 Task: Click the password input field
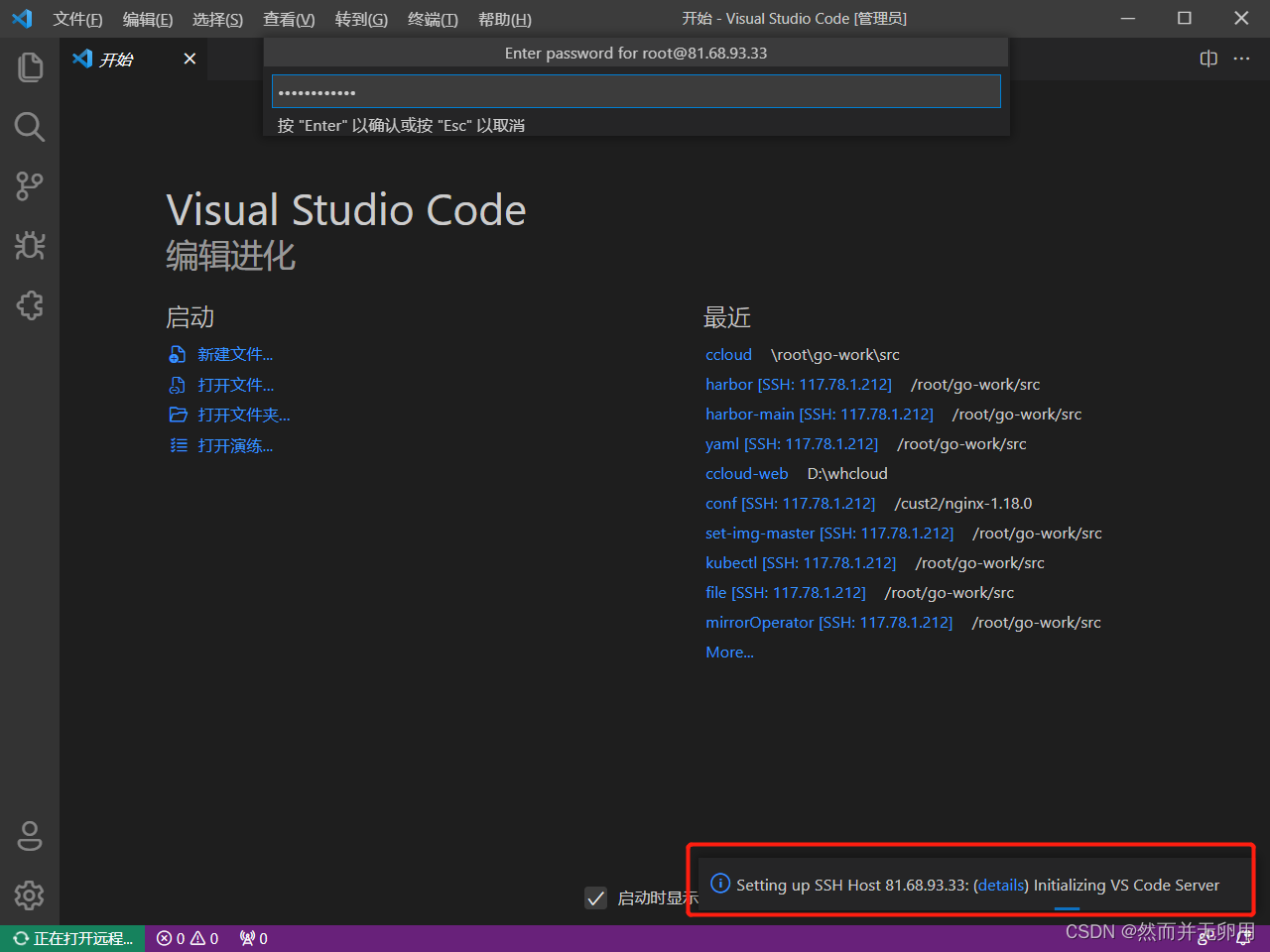(x=636, y=92)
